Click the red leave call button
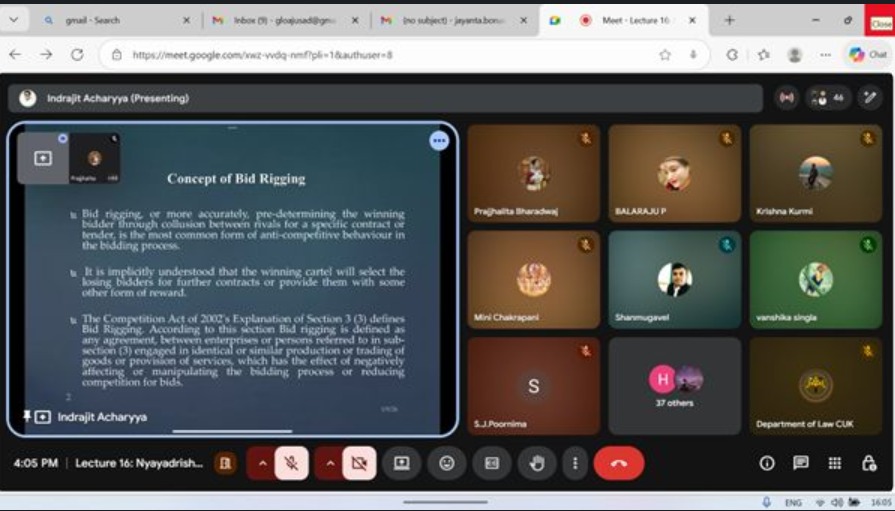This screenshot has width=895, height=511. tap(618, 463)
